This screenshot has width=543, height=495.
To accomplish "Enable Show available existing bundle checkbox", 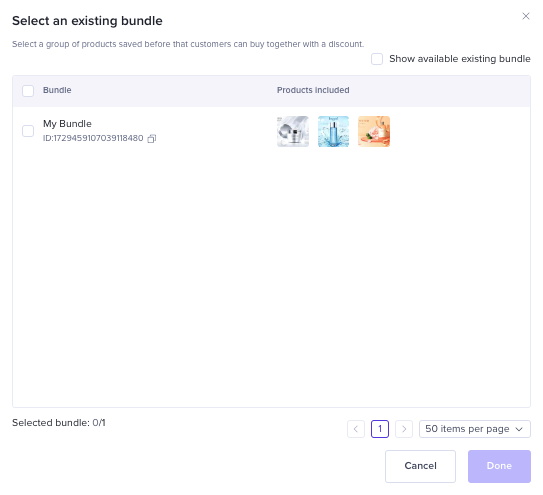I will click(x=377, y=59).
